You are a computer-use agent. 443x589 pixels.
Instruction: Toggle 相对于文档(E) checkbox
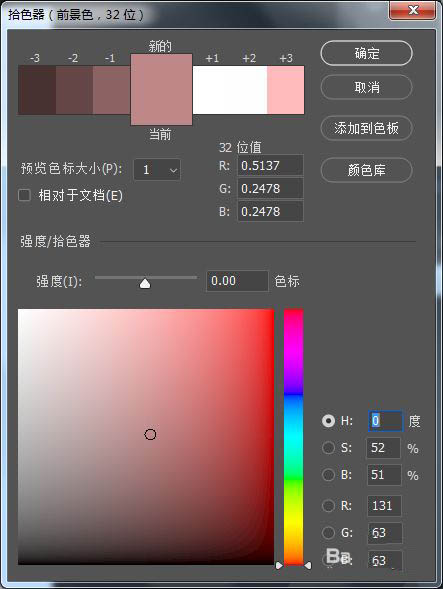[x=24, y=195]
